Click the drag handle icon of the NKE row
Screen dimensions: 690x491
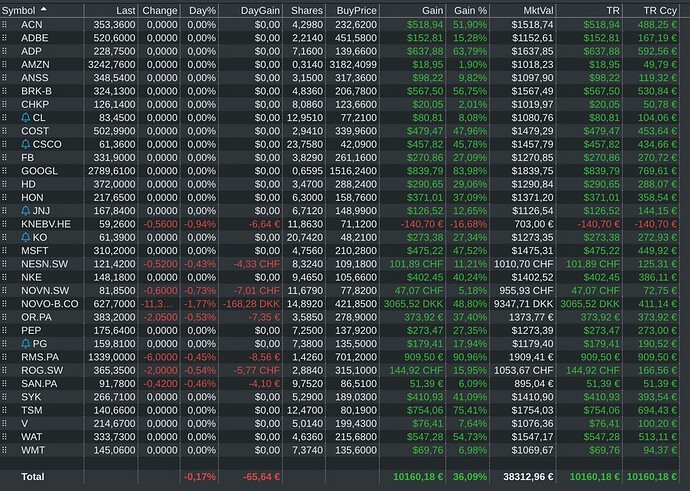pyautogui.click(x=4, y=277)
